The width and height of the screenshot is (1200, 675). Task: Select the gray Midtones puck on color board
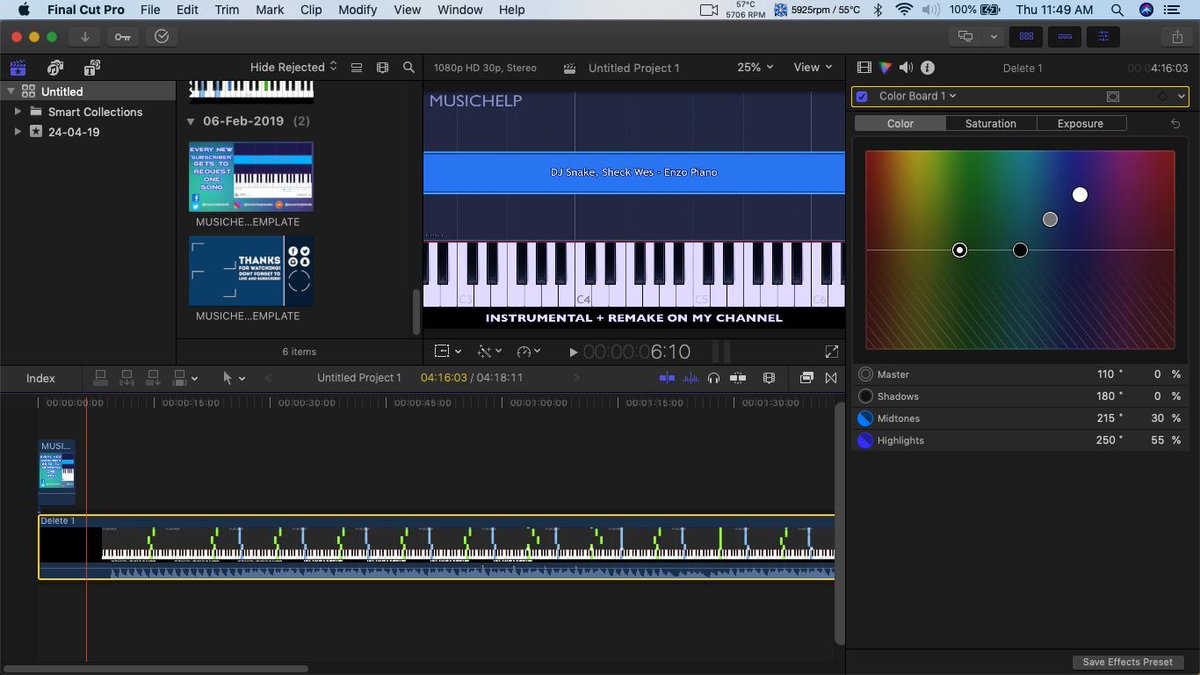(1050, 219)
